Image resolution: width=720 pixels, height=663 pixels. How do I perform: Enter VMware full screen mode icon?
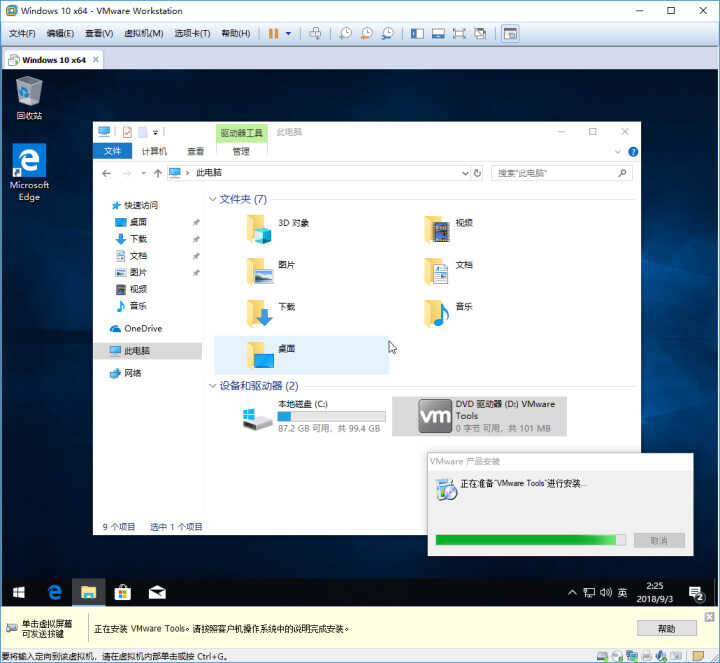click(x=459, y=34)
